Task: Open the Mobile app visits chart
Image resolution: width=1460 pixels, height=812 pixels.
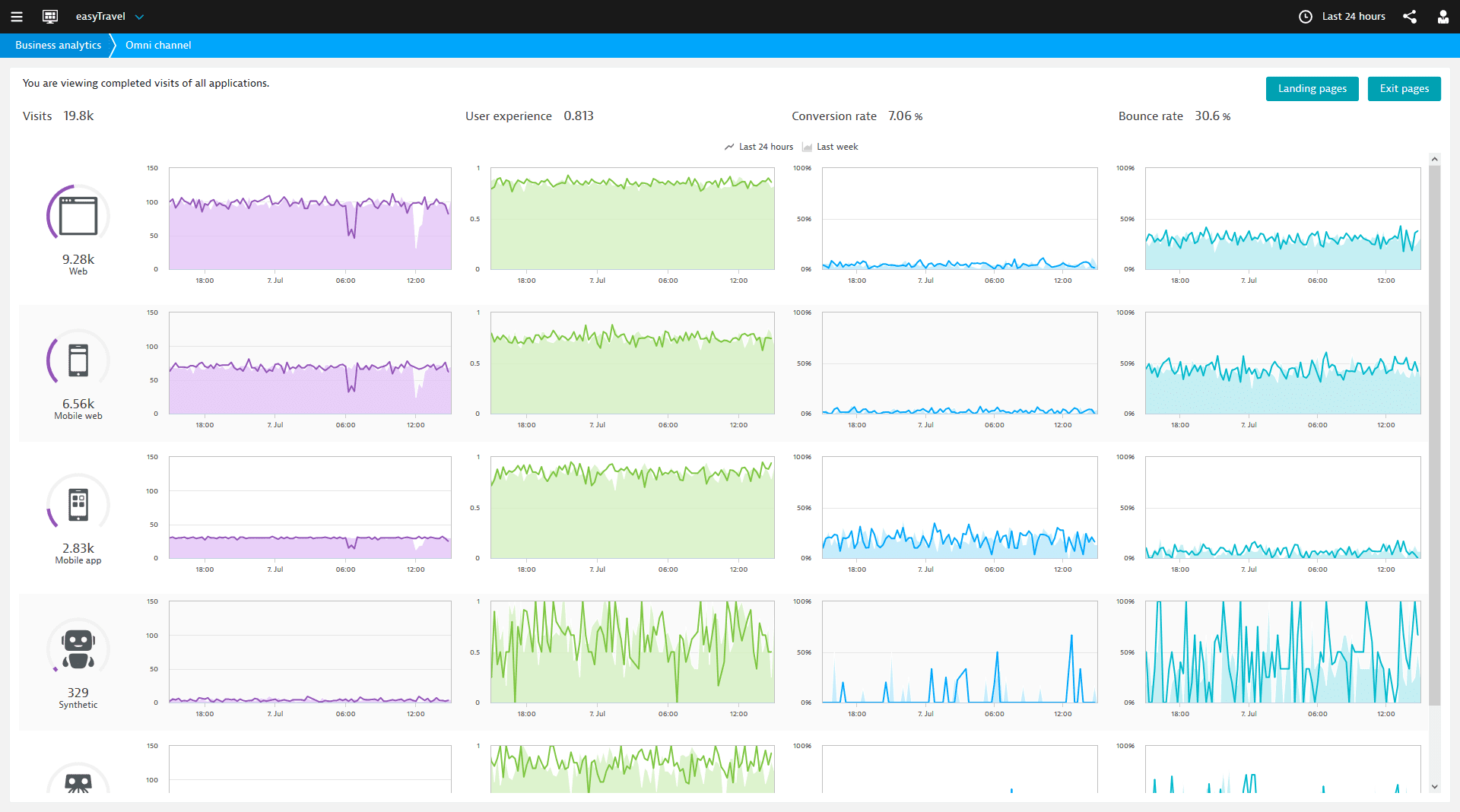Action: [310, 508]
